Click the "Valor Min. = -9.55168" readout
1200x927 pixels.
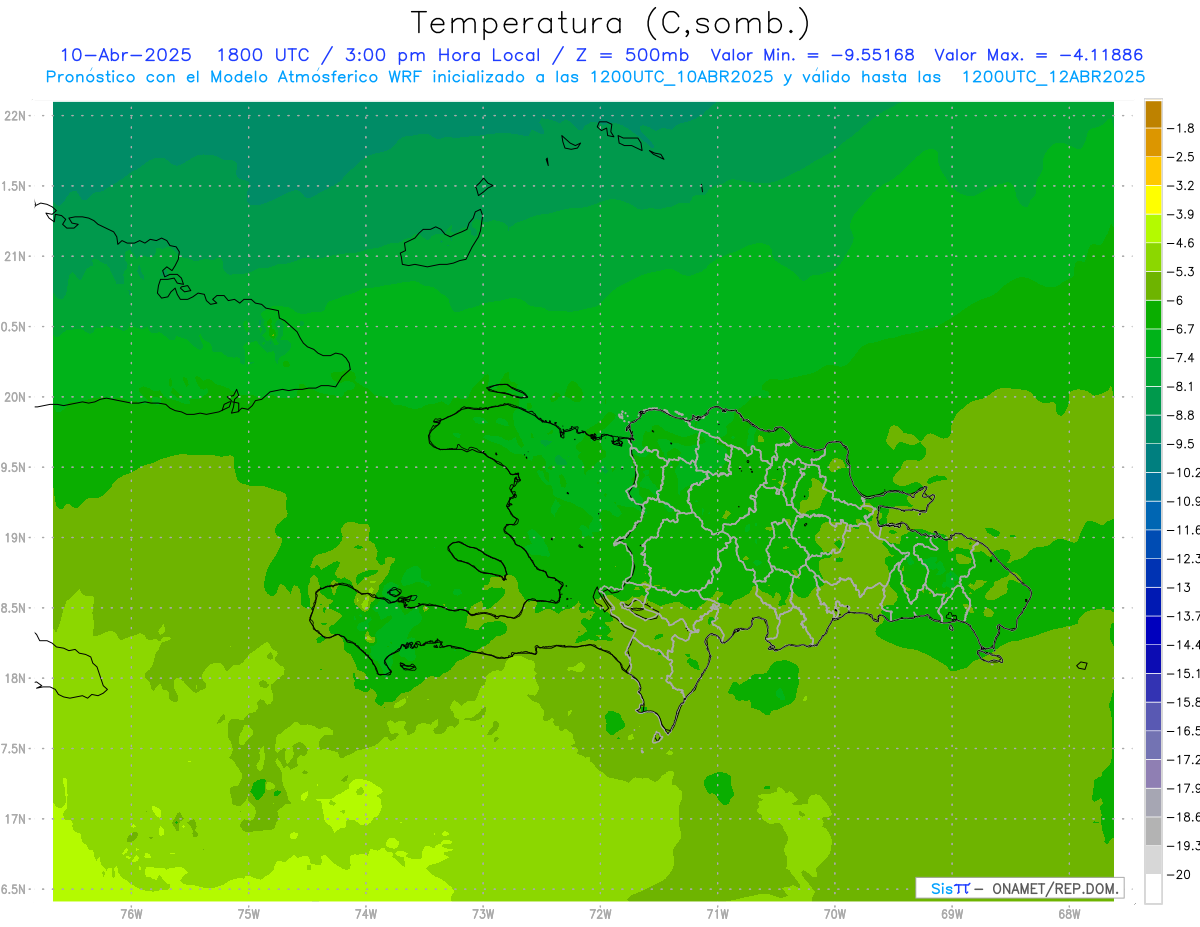click(x=812, y=55)
